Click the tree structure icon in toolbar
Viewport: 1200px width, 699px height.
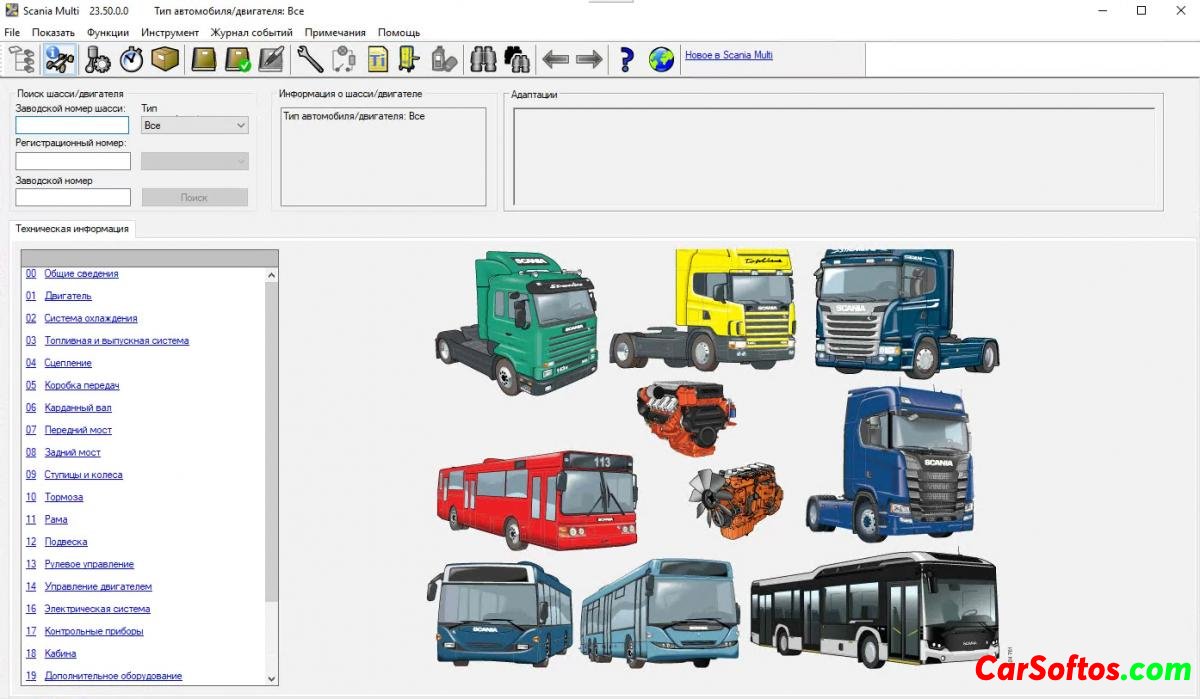24,60
